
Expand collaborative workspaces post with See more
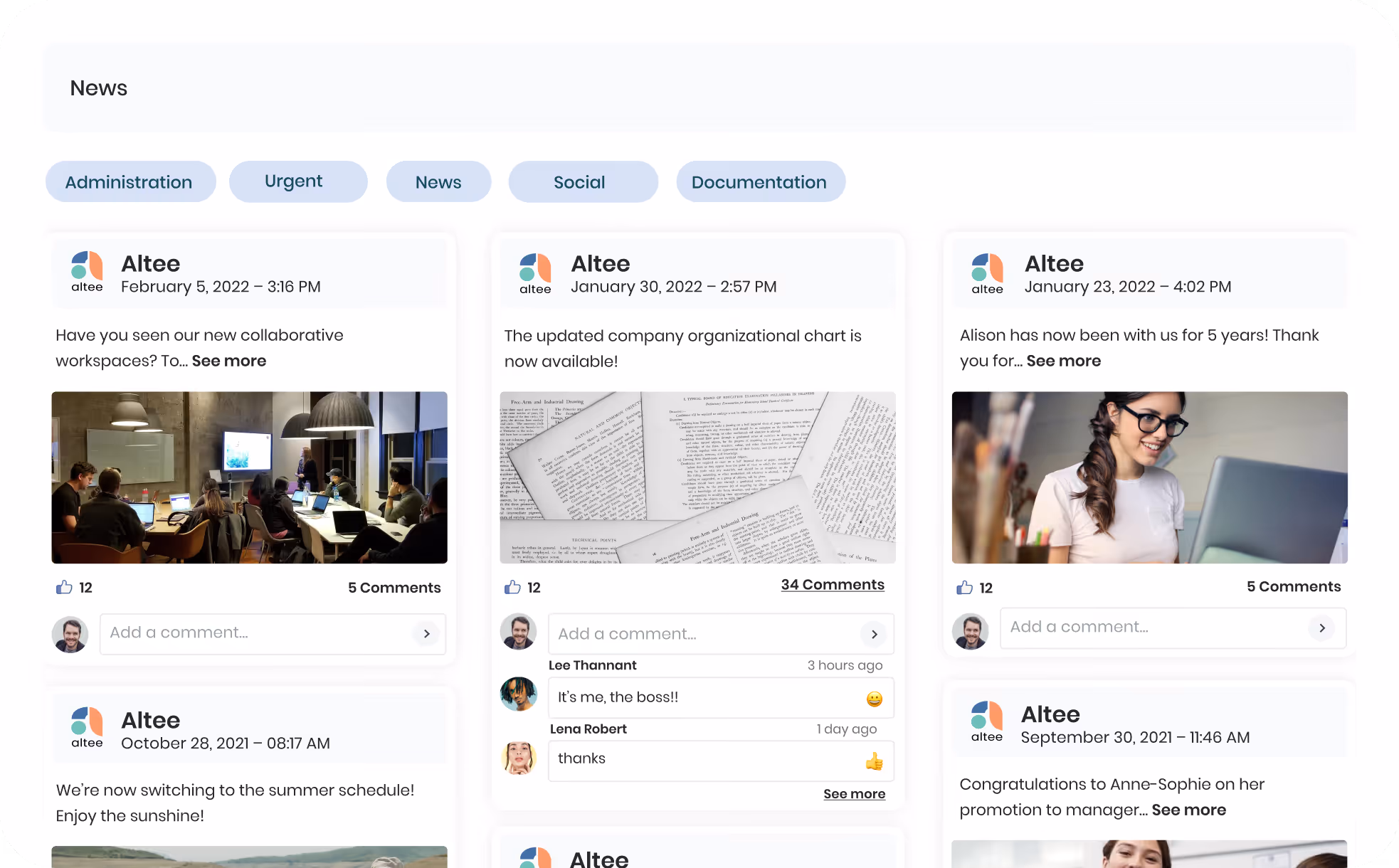pyautogui.click(x=229, y=361)
